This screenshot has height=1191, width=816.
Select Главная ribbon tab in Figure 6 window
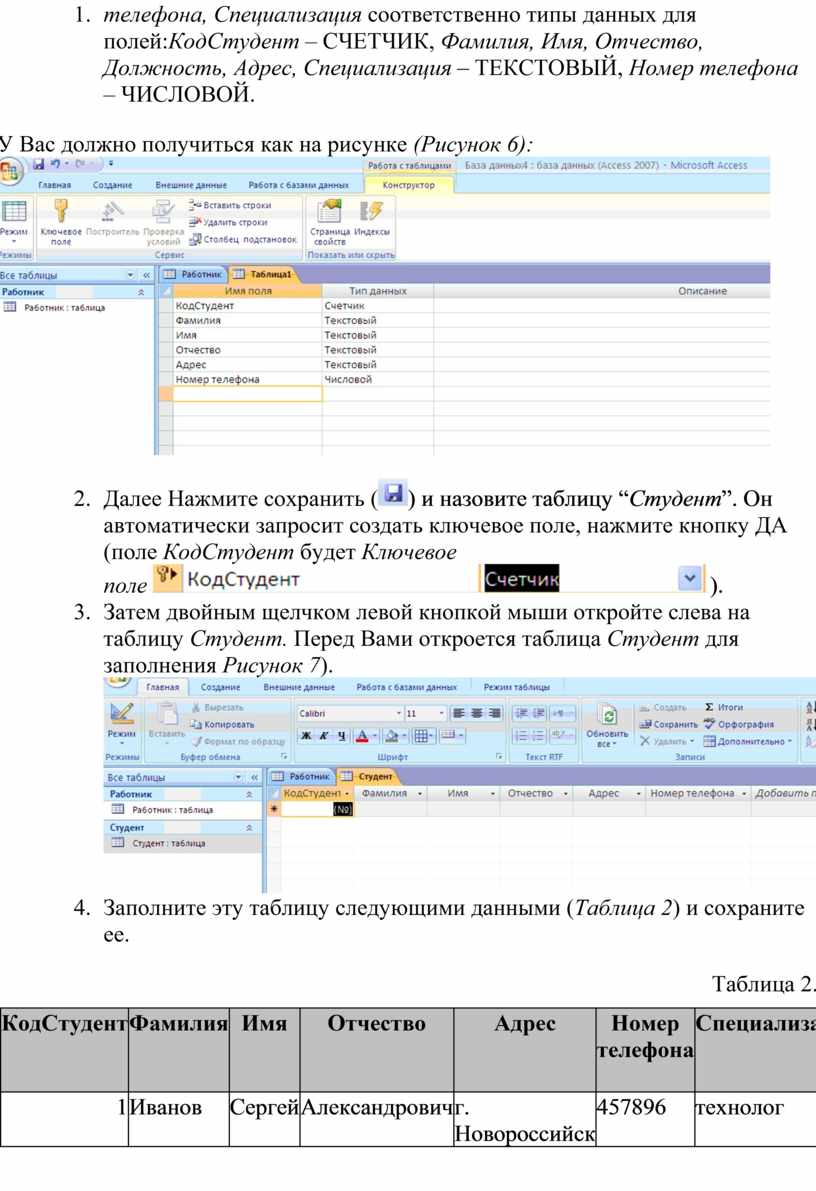tap(55, 185)
